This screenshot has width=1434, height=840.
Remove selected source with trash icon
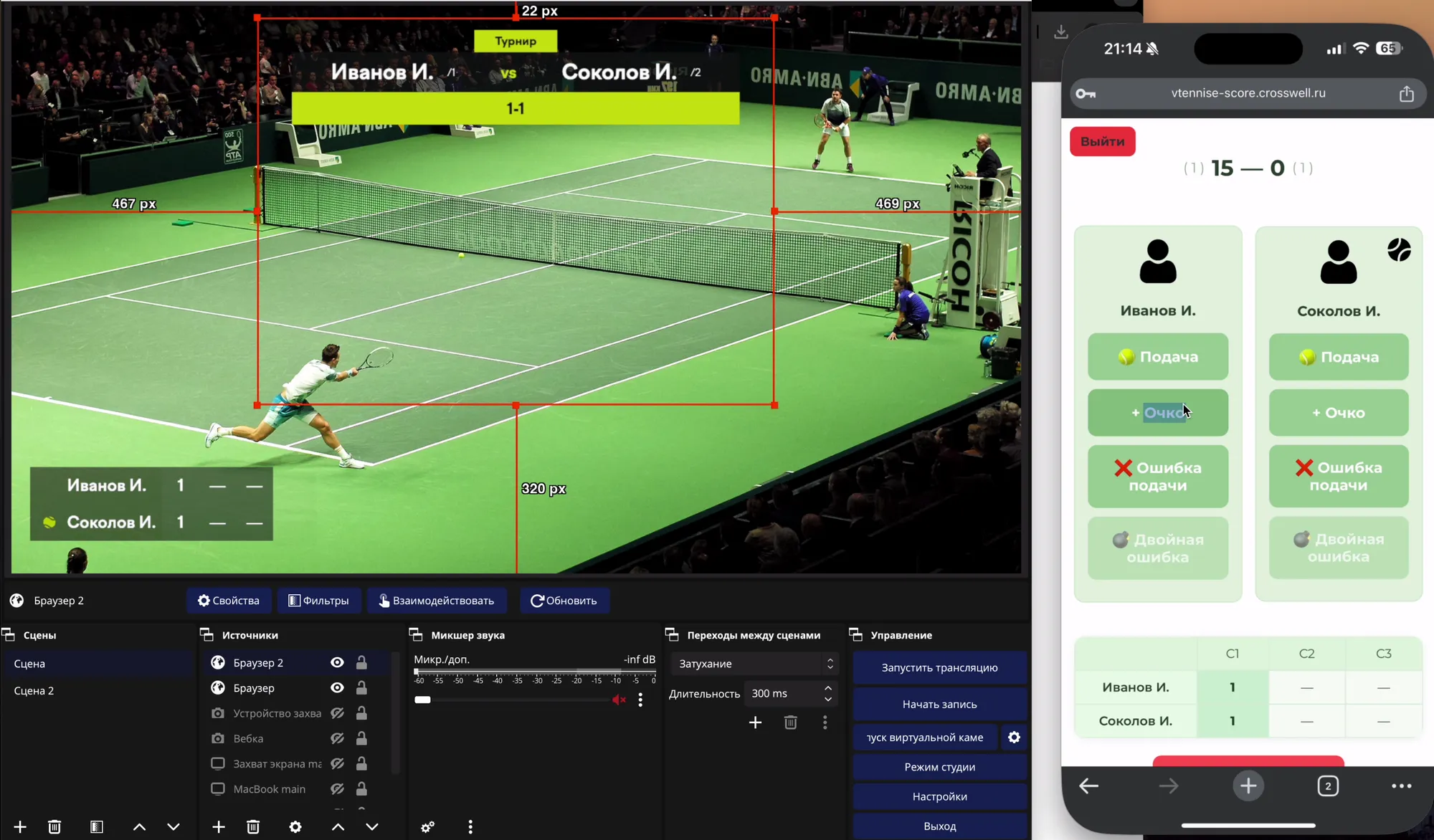click(253, 827)
